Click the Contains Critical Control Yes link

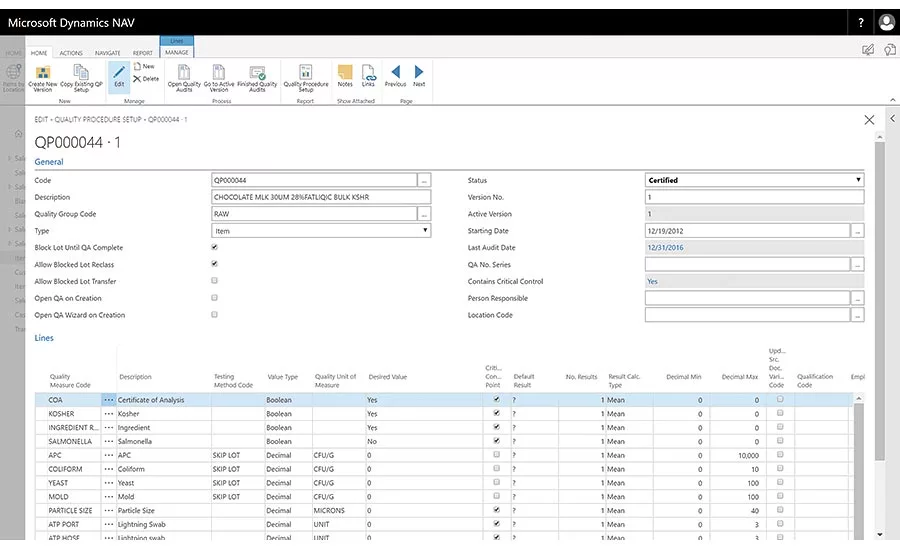click(652, 282)
